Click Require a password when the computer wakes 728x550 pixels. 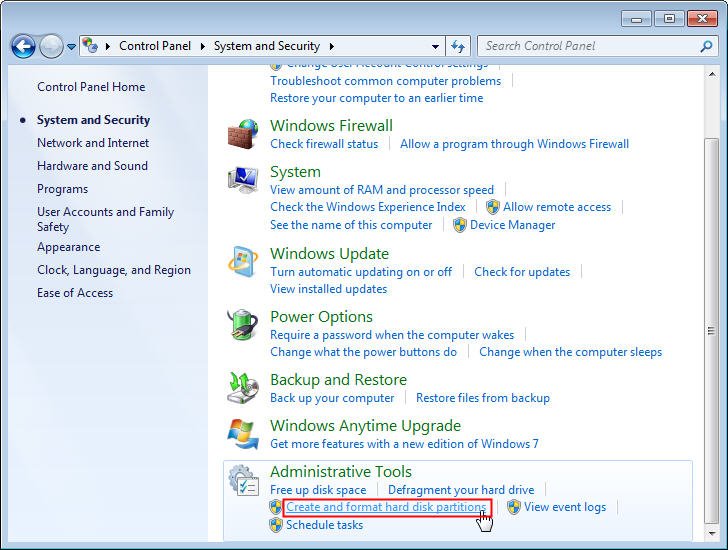pos(392,335)
